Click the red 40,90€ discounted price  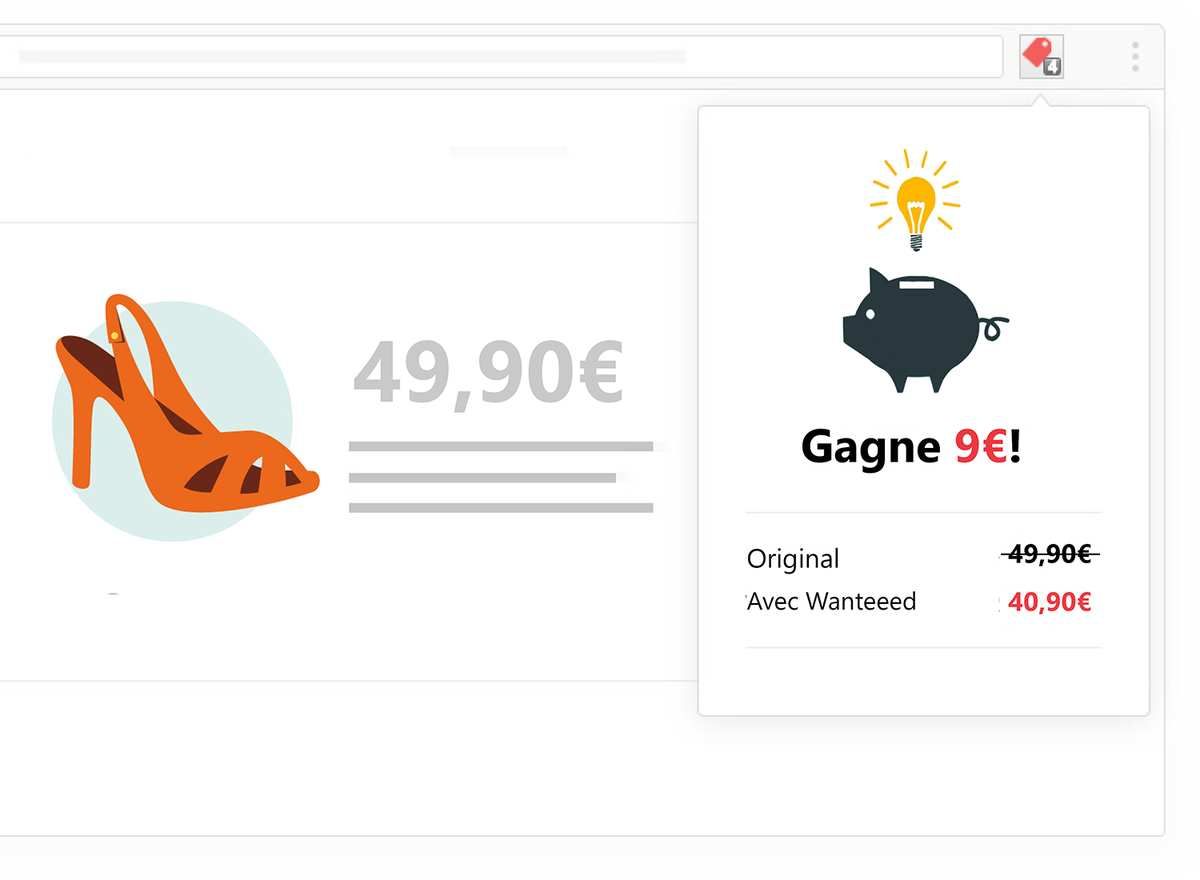pos(1049,603)
